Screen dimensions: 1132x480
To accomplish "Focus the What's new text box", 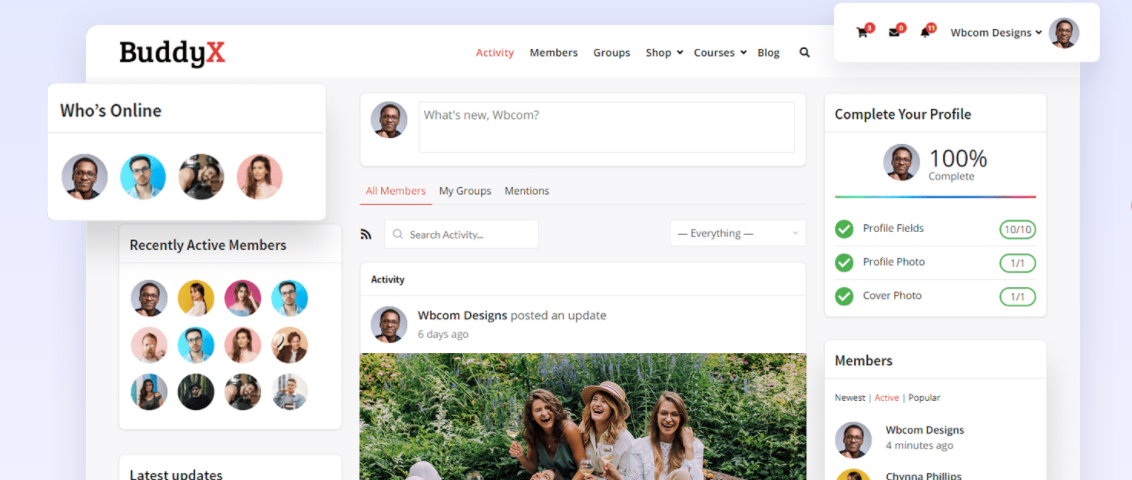I will (x=606, y=127).
